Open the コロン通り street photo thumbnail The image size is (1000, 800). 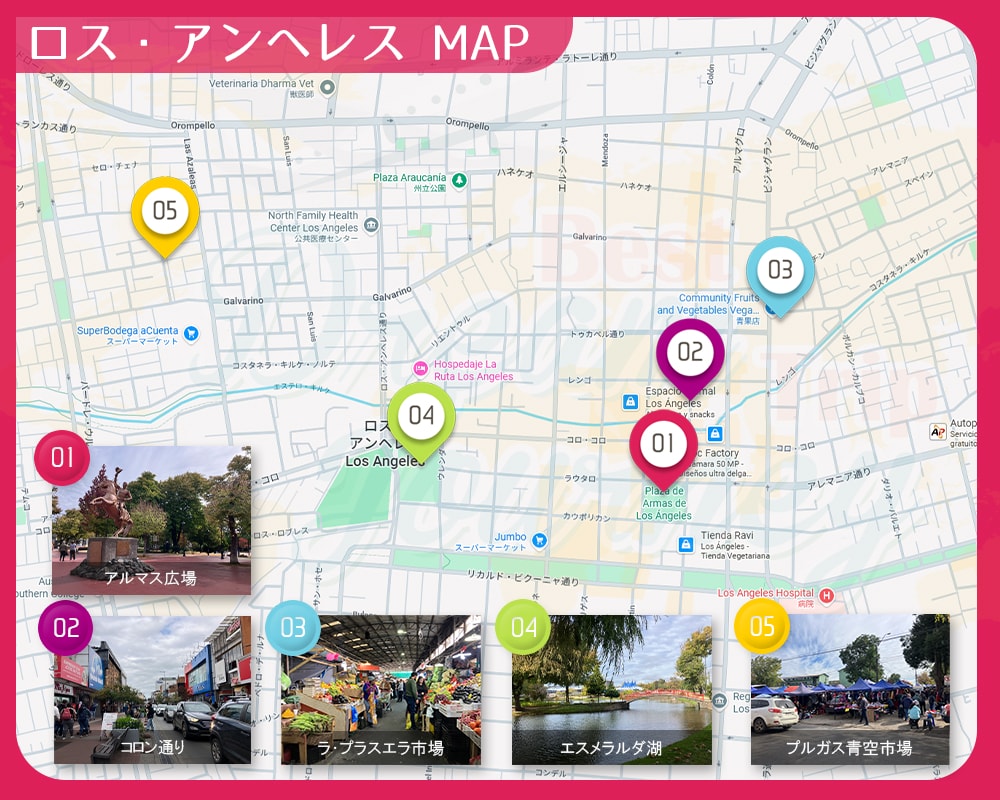(x=152, y=690)
